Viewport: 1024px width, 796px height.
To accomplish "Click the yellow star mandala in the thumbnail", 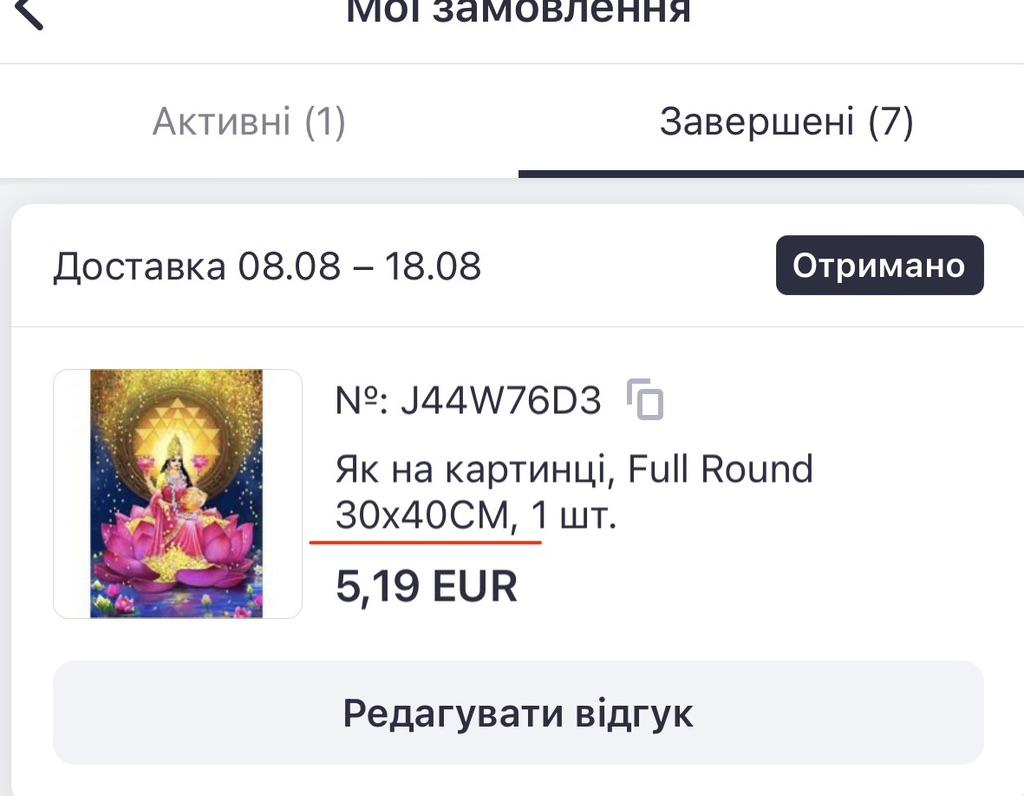I will tap(176, 418).
